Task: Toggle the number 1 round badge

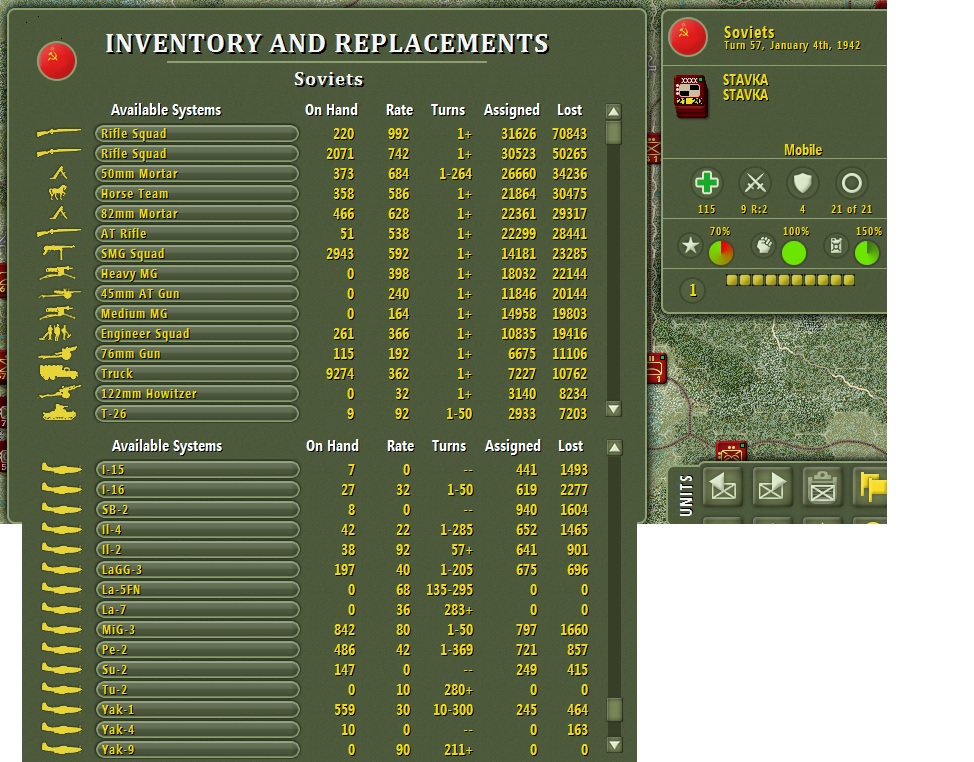Action: 693,290
